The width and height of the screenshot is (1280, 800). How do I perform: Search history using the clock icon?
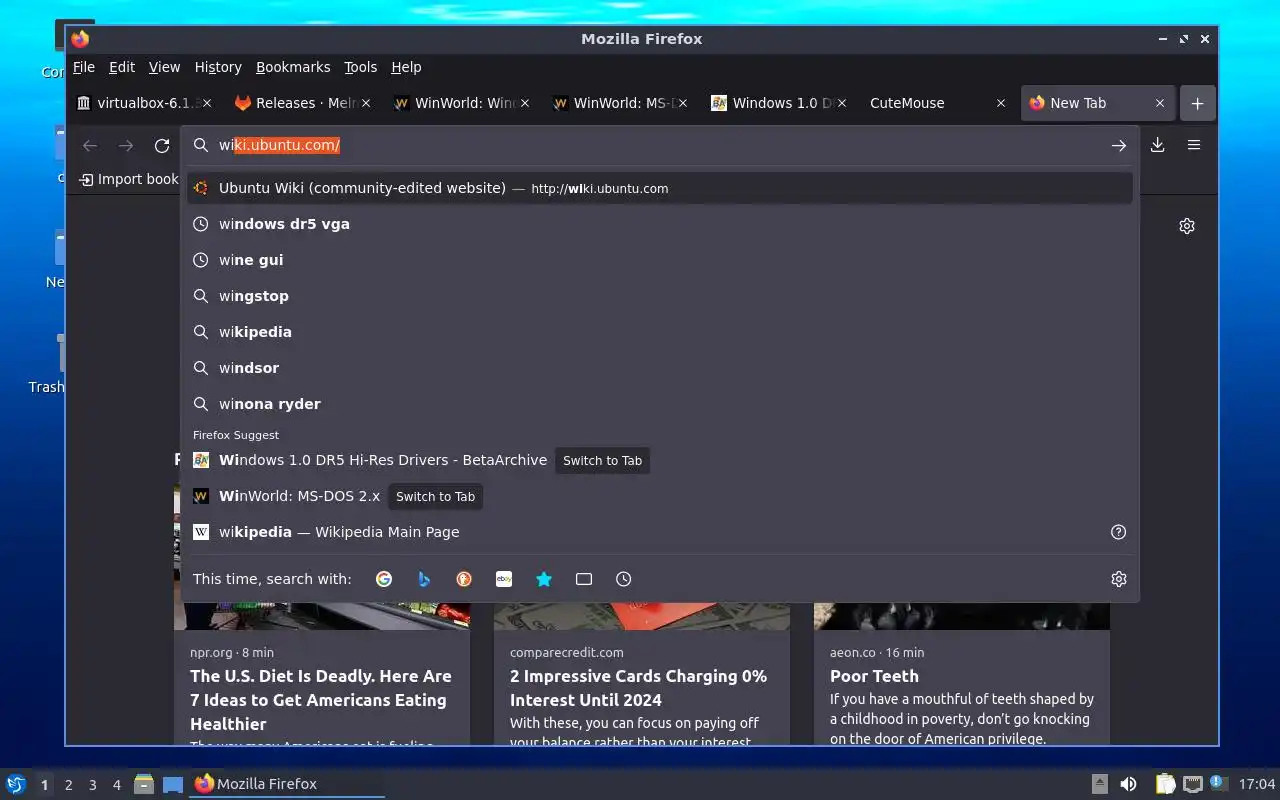tap(624, 579)
